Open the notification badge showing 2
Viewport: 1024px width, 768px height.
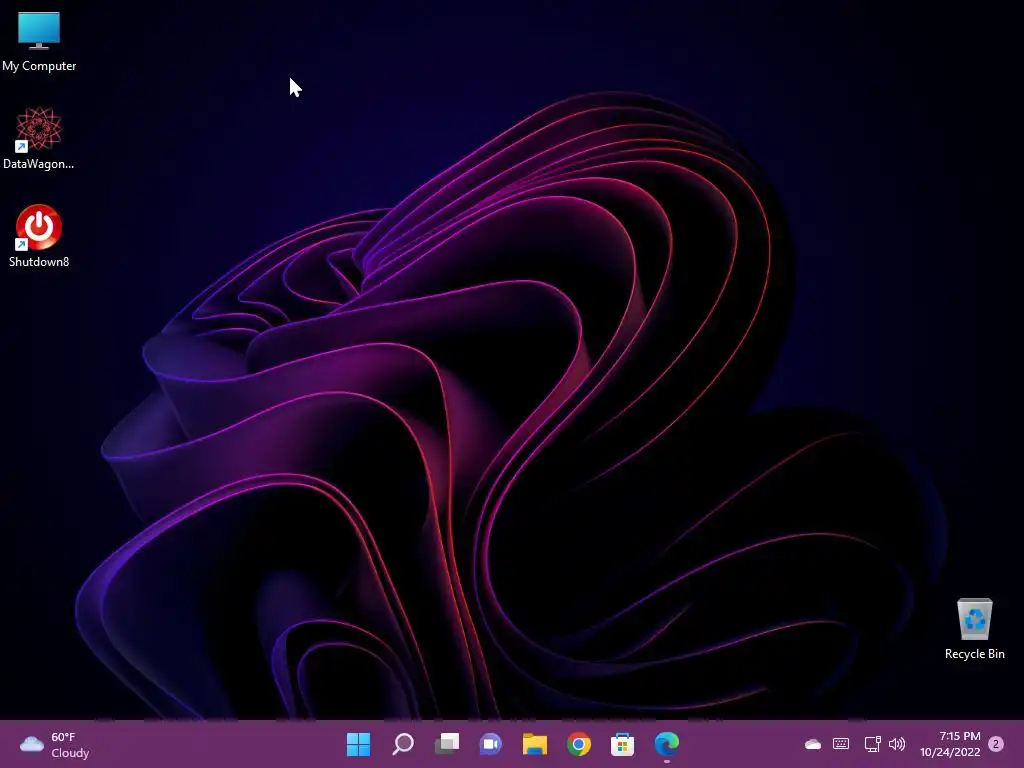pos(996,744)
